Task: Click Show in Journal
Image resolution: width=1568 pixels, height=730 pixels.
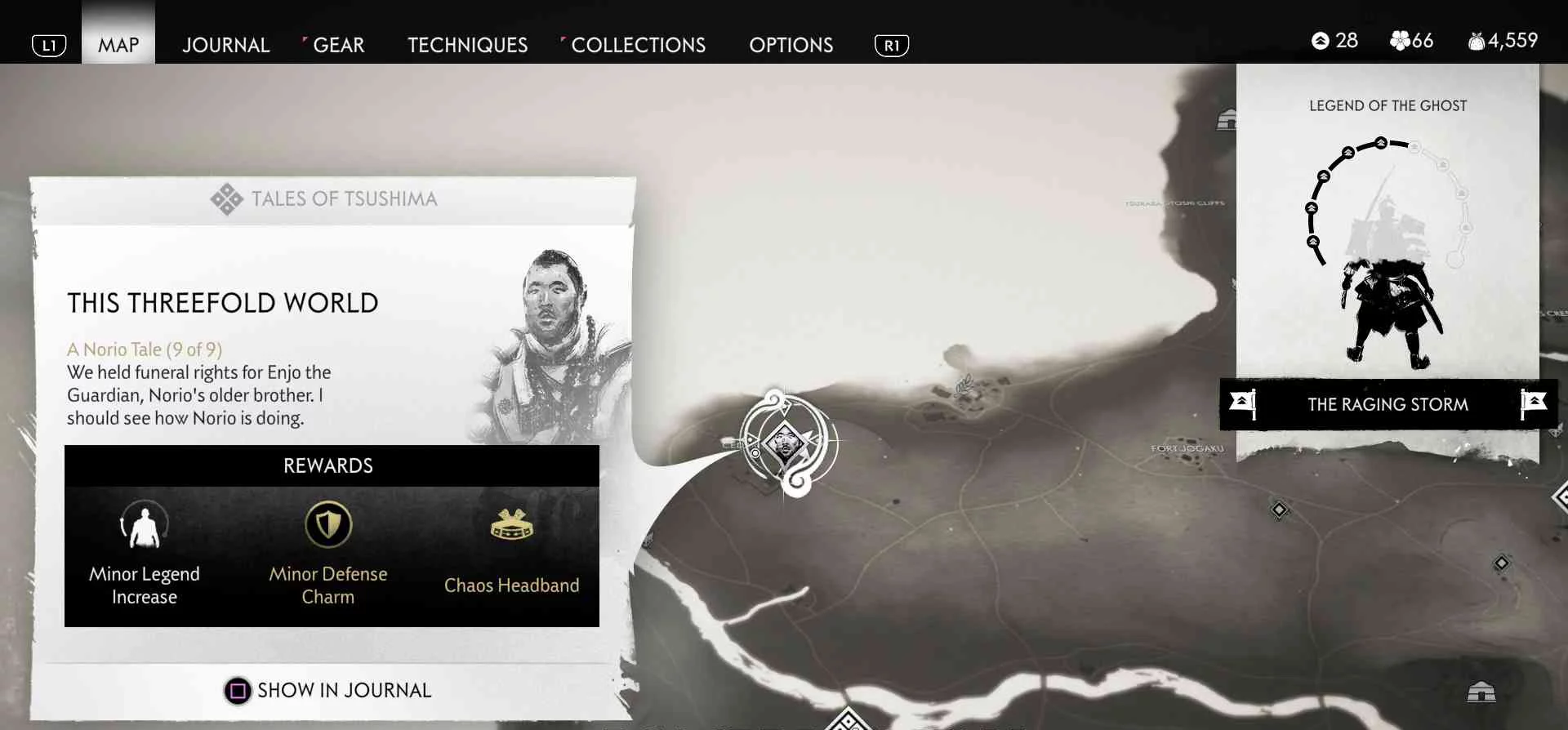Action: tap(344, 691)
